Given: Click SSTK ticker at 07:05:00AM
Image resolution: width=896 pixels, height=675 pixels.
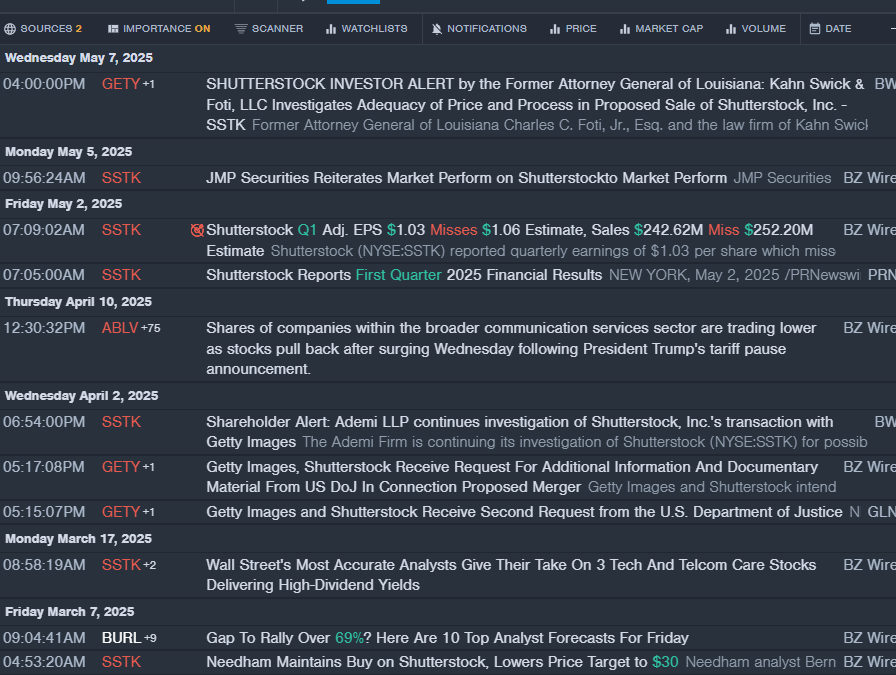Looking at the screenshot, I should click(x=121, y=275).
